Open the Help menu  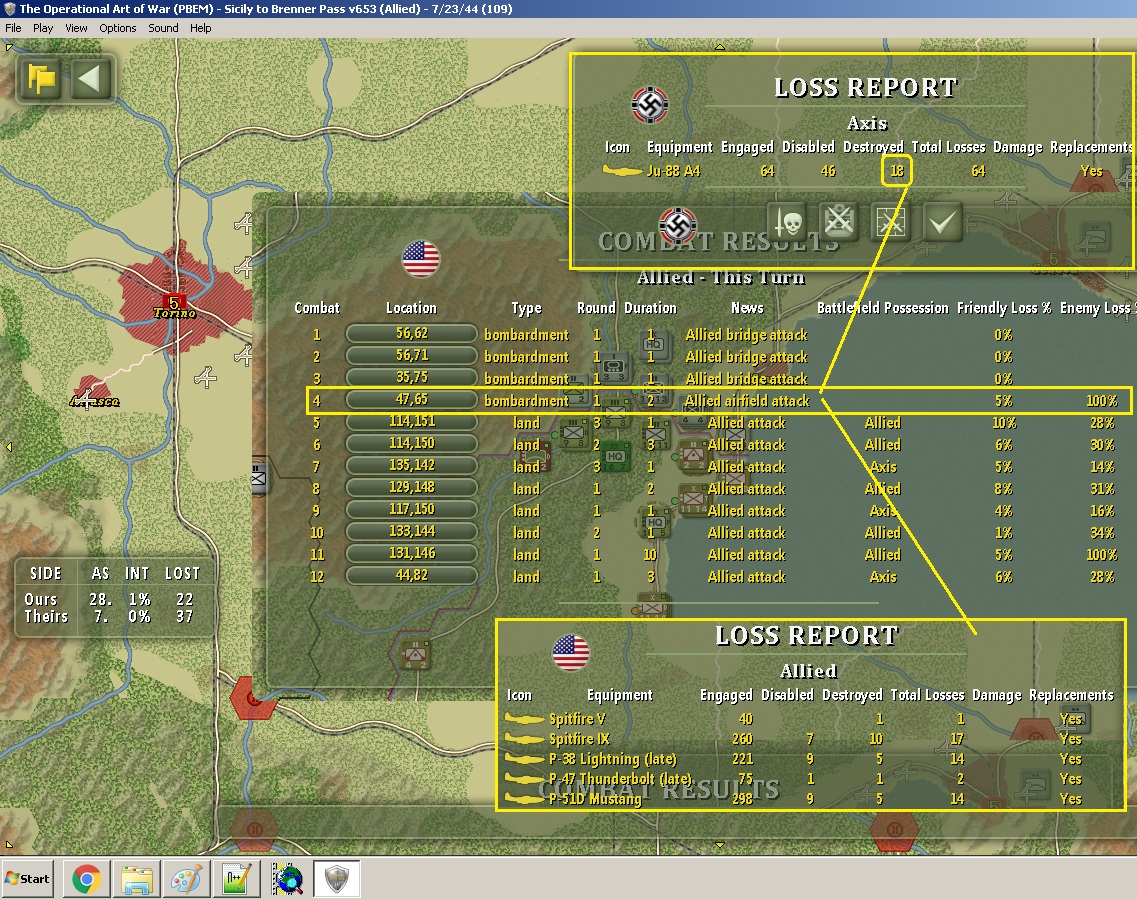tap(201, 28)
